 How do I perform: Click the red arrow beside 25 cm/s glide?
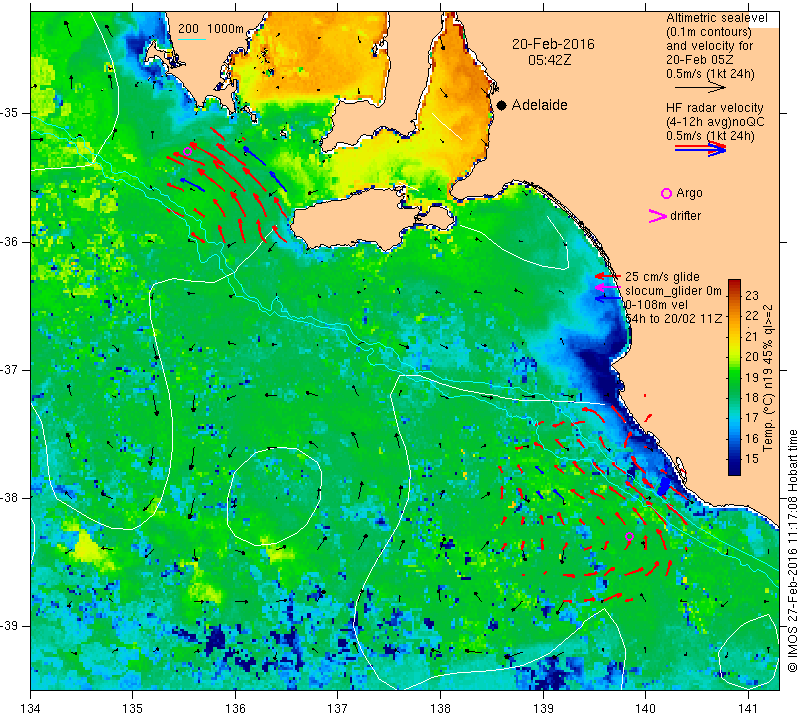(x=608, y=276)
